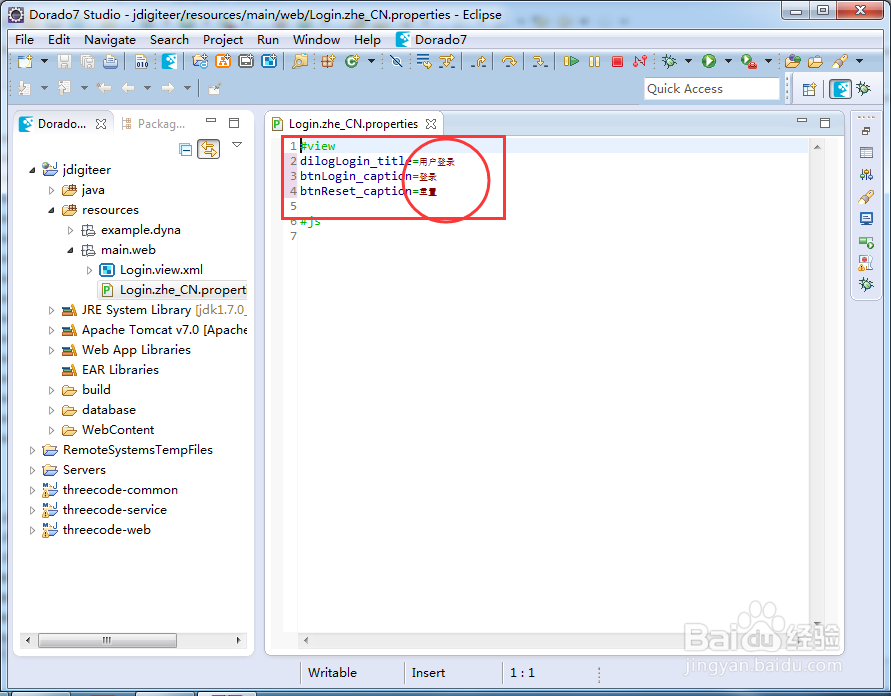Maximize the editor area
The height and width of the screenshot is (696, 891).
(825, 123)
